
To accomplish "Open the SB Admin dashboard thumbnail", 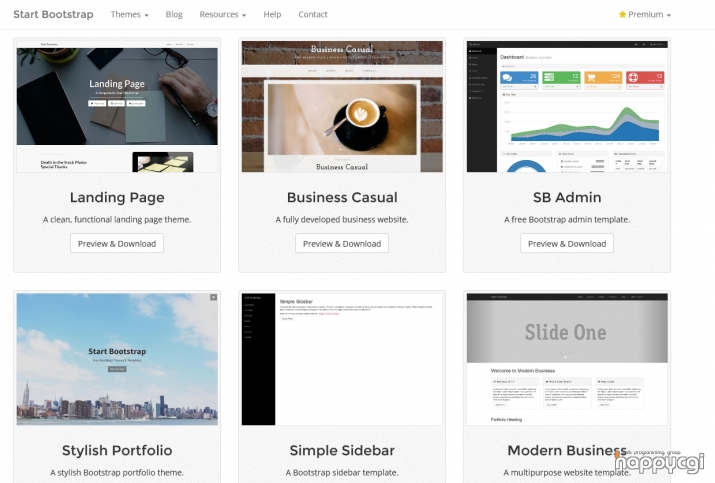I will (x=567, y=107).
